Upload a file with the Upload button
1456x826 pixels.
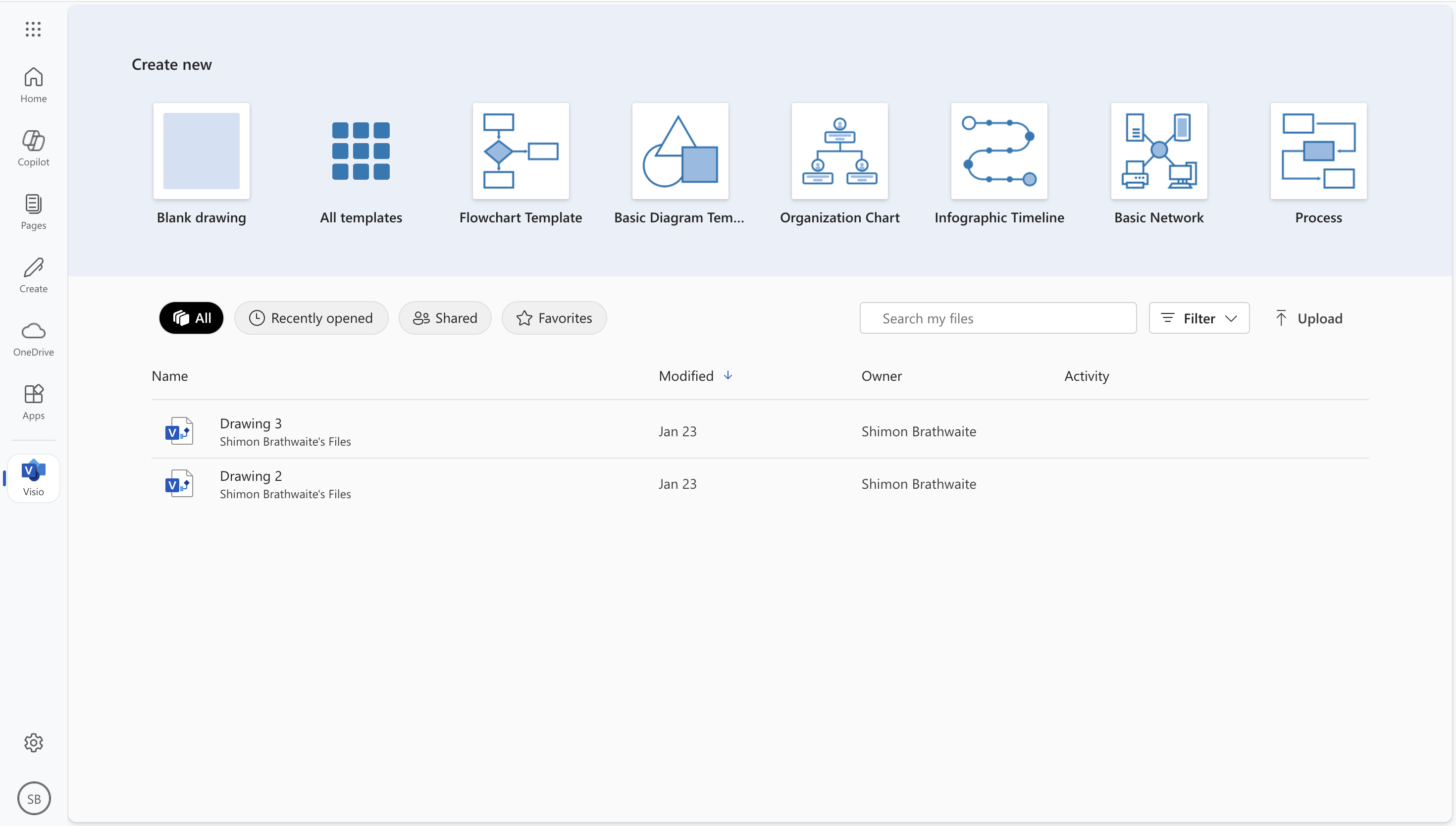[1310, 318]
